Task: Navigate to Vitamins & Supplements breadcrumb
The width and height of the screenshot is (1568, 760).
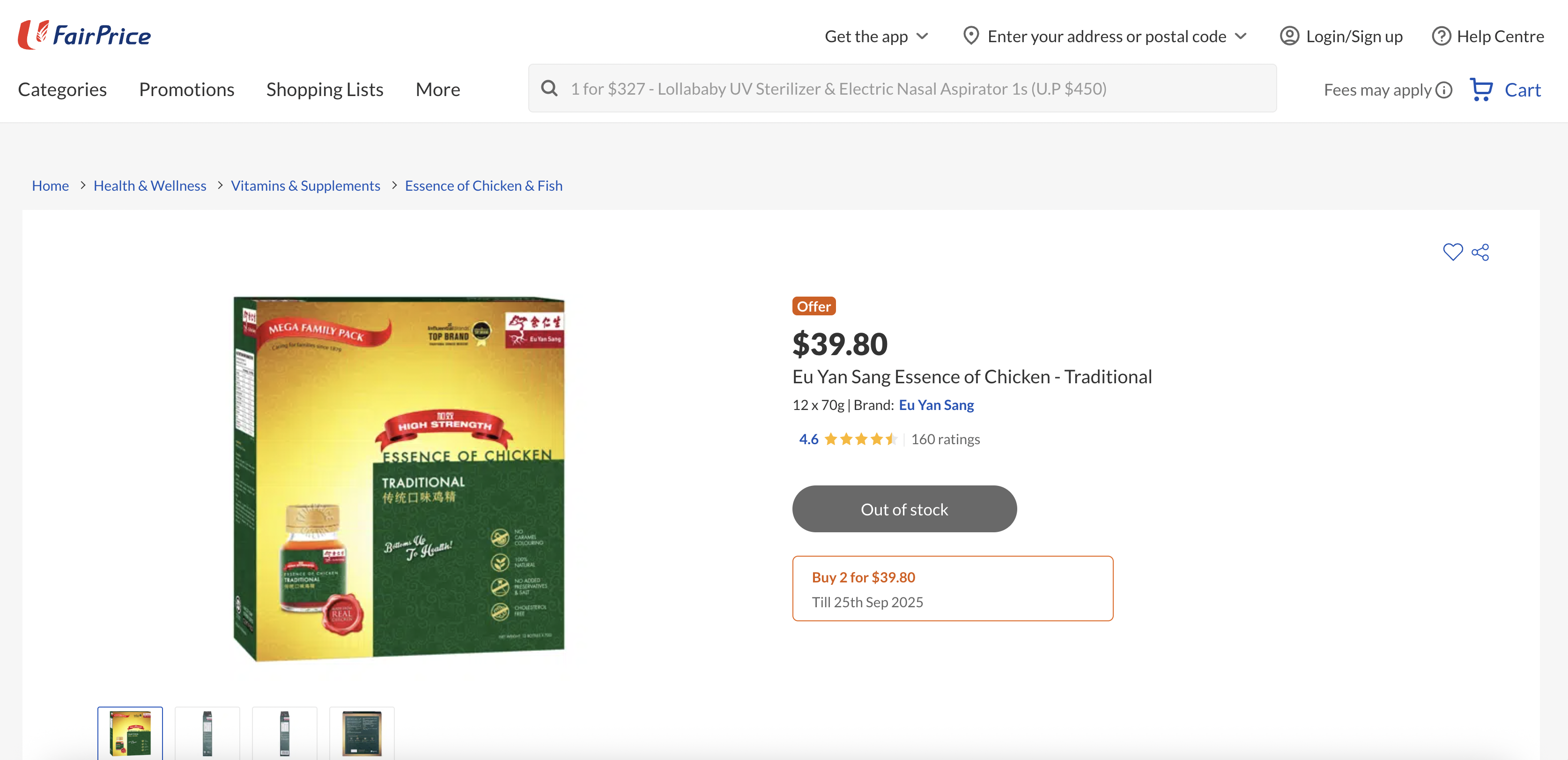Action: point(305,186)
